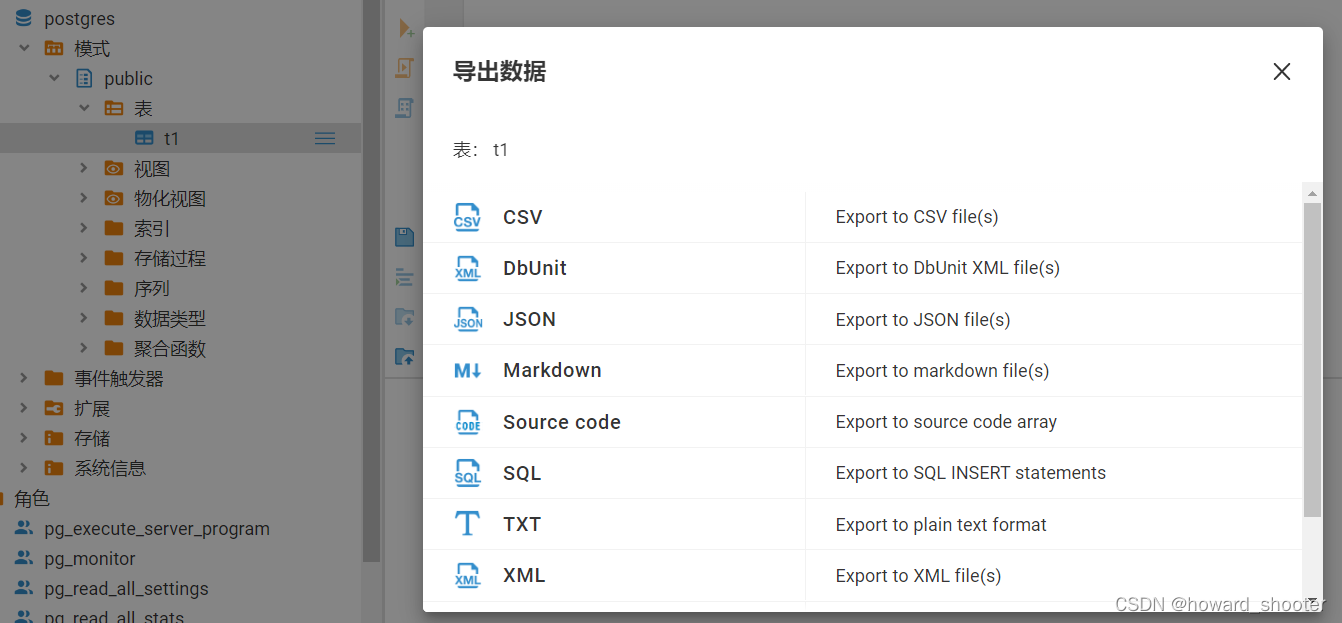Click the TXT plain text format icon
The image size is (1342, 623).
click(467, 523)
